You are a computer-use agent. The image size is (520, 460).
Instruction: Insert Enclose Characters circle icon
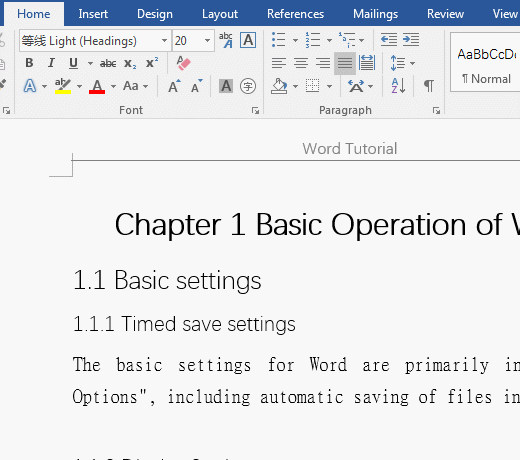(x=248, y=86)
